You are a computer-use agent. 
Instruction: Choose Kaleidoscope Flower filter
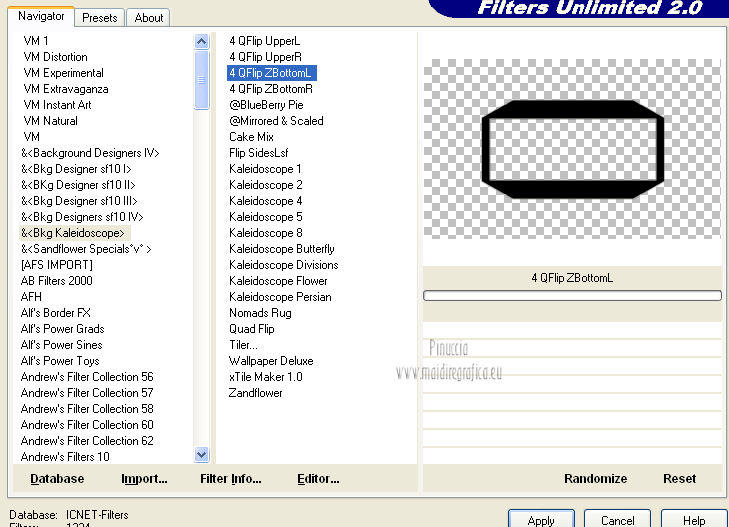click(x=278, y=281)
